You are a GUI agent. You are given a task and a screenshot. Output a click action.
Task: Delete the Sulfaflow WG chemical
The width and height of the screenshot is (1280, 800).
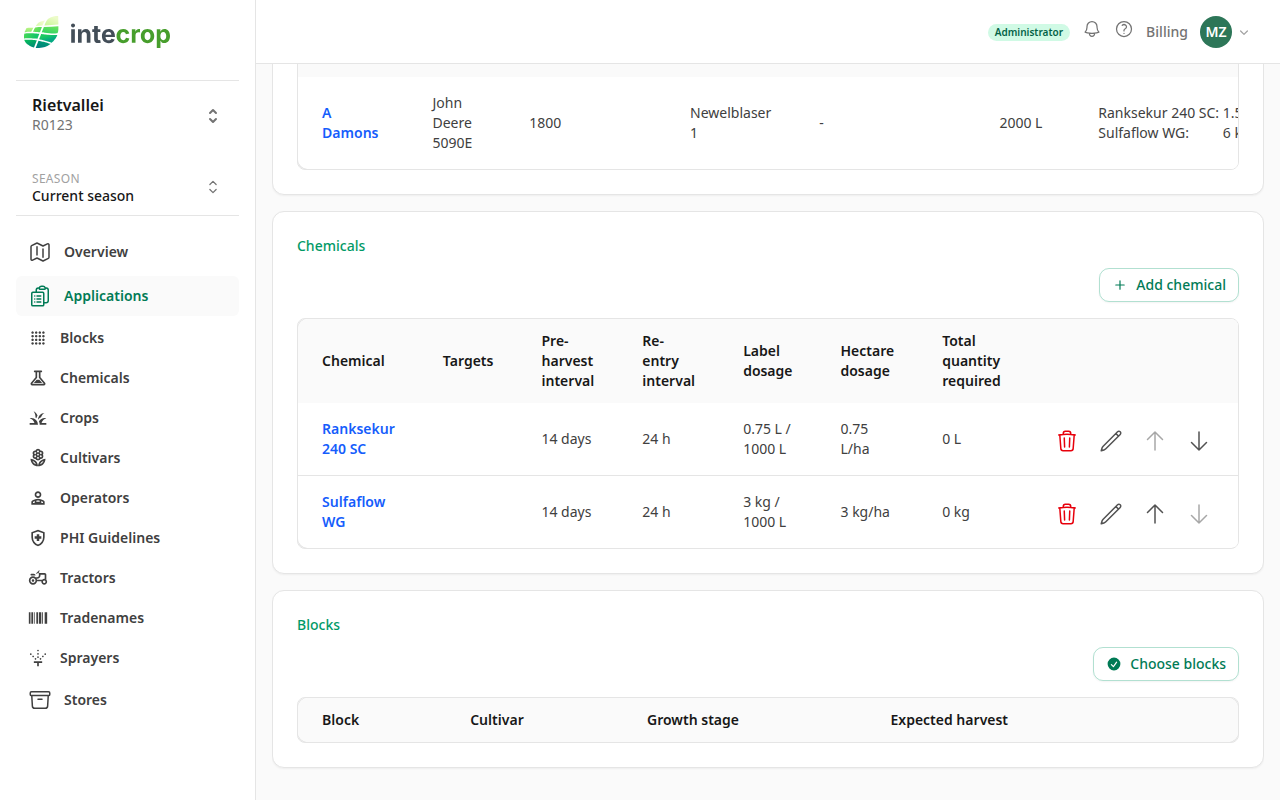point(1067,514)
